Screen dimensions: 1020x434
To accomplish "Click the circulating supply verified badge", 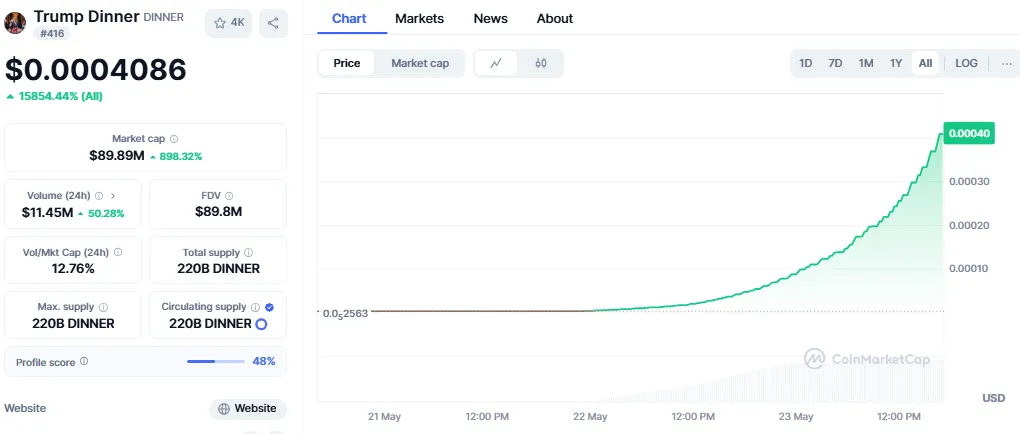I will pyautogui.click(x=269, y=308).
